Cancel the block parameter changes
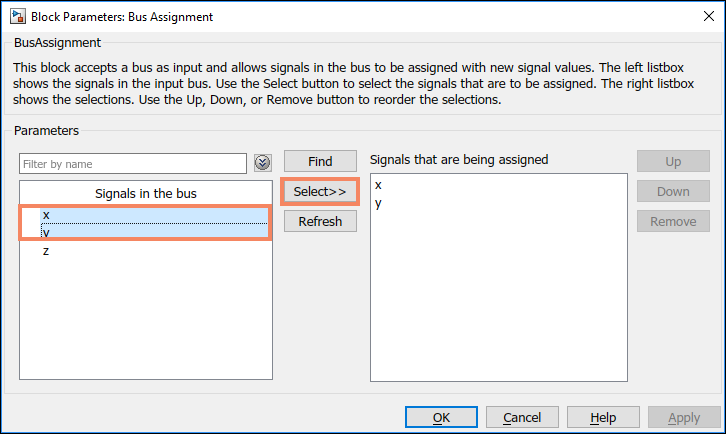The width and height of the screenshot is (726, 434). point(522,417)
